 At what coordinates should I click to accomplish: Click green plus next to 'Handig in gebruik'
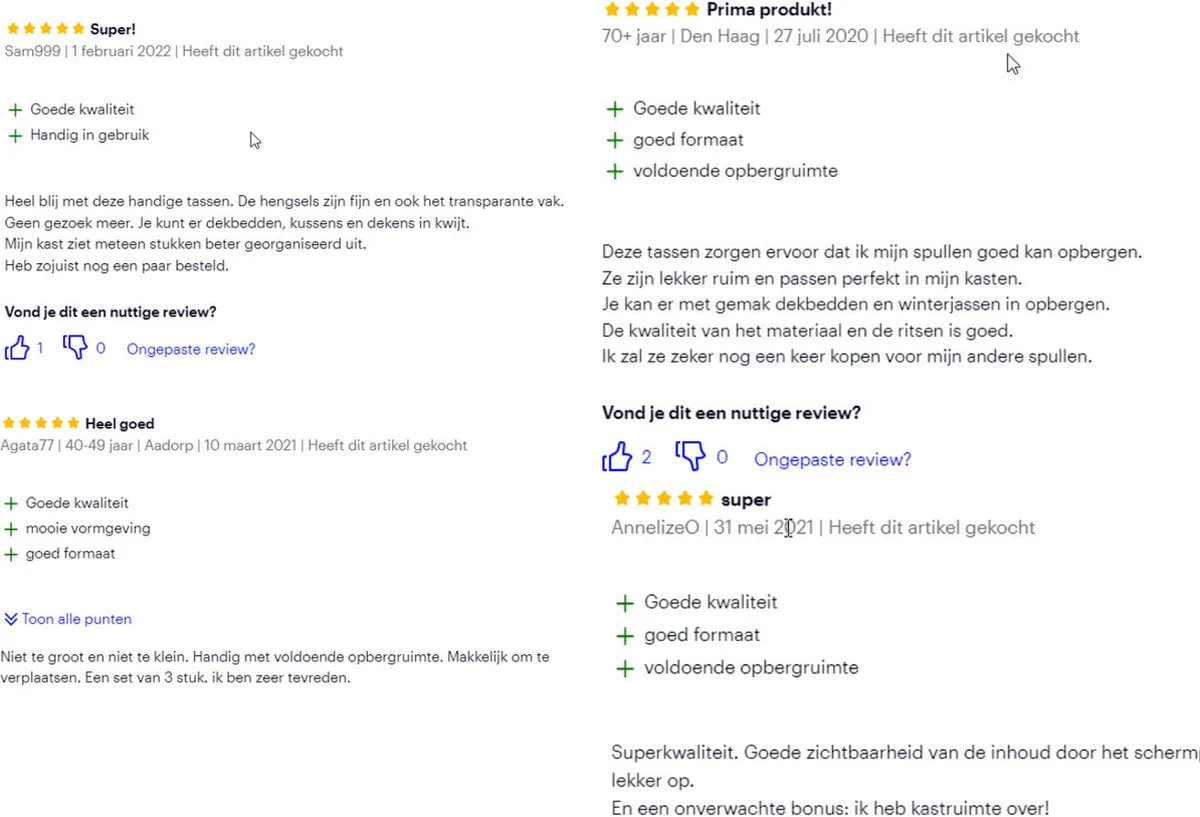point(15,136)
